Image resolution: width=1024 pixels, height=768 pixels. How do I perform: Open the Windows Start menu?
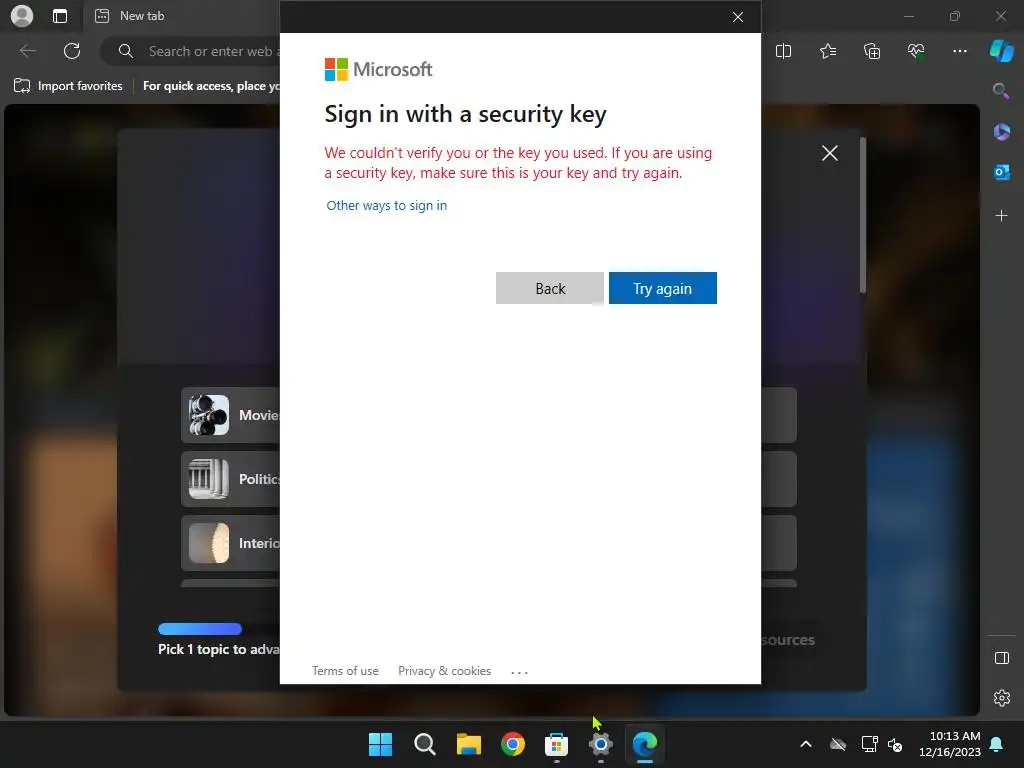(x=380, y=744)
